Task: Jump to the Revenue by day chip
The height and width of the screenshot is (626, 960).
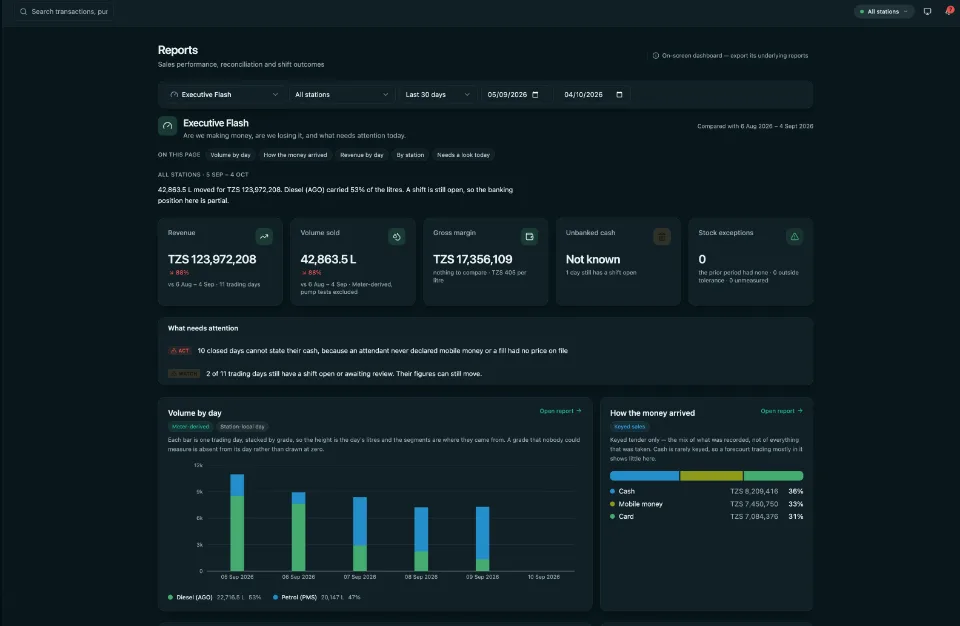Action: (362, 155)
